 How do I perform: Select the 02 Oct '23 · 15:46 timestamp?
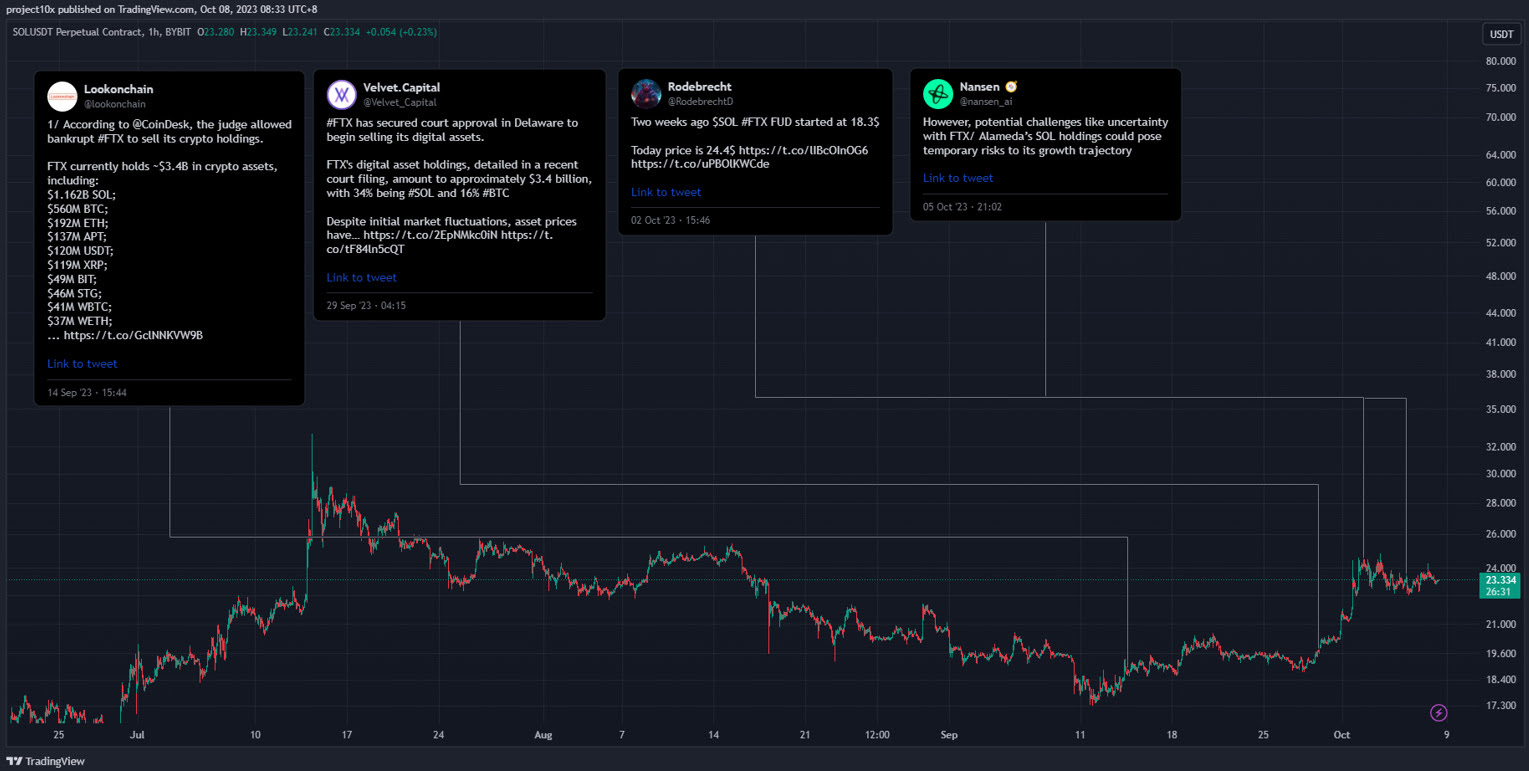coord(671,220)
